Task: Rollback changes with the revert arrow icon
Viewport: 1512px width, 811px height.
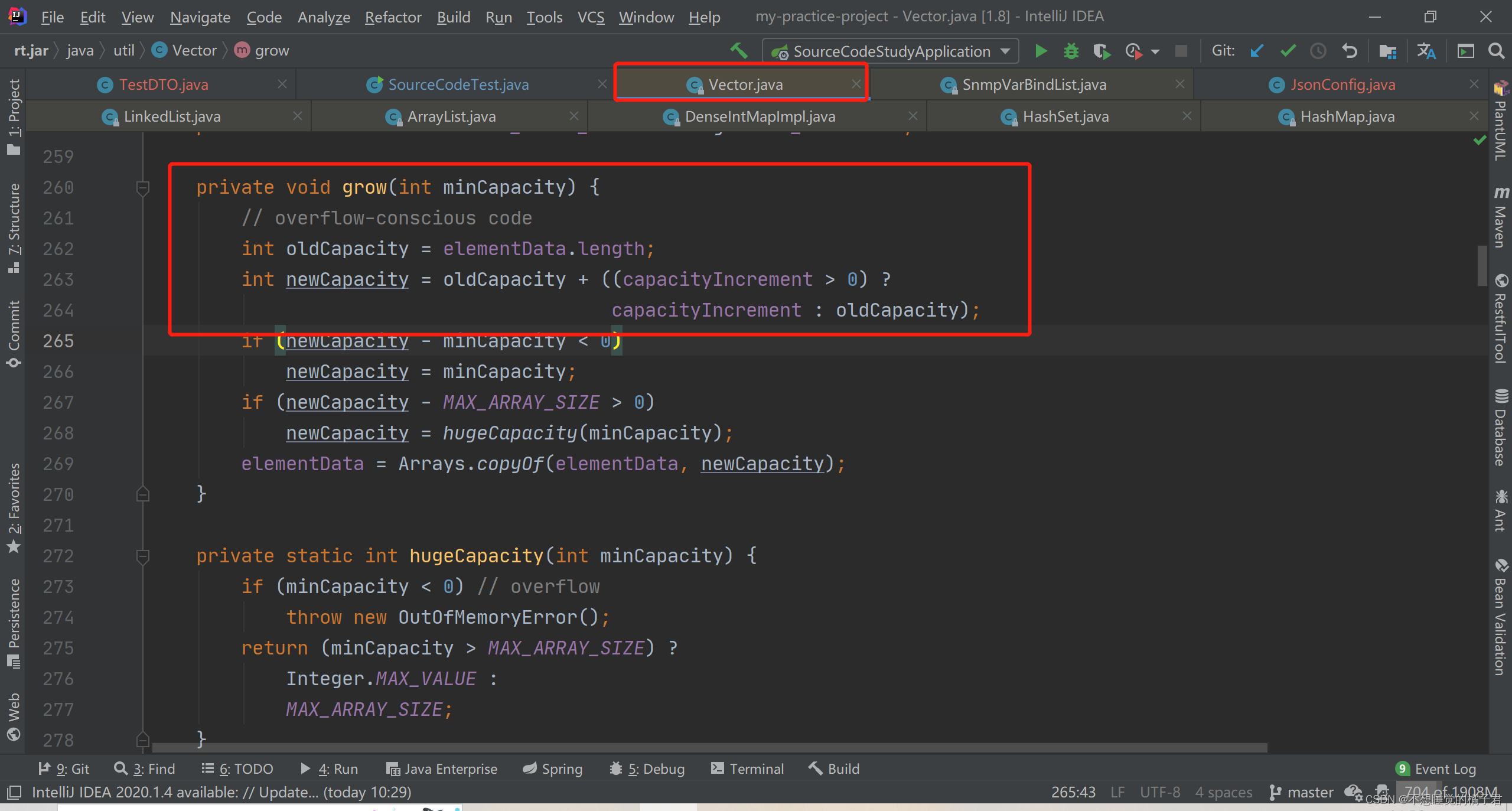Action: (1349, 51)
